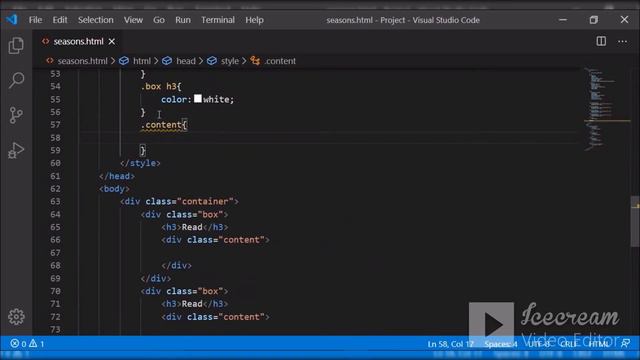Expand the head breadcrumb item
640x360 pixels.
pos(186,61)
